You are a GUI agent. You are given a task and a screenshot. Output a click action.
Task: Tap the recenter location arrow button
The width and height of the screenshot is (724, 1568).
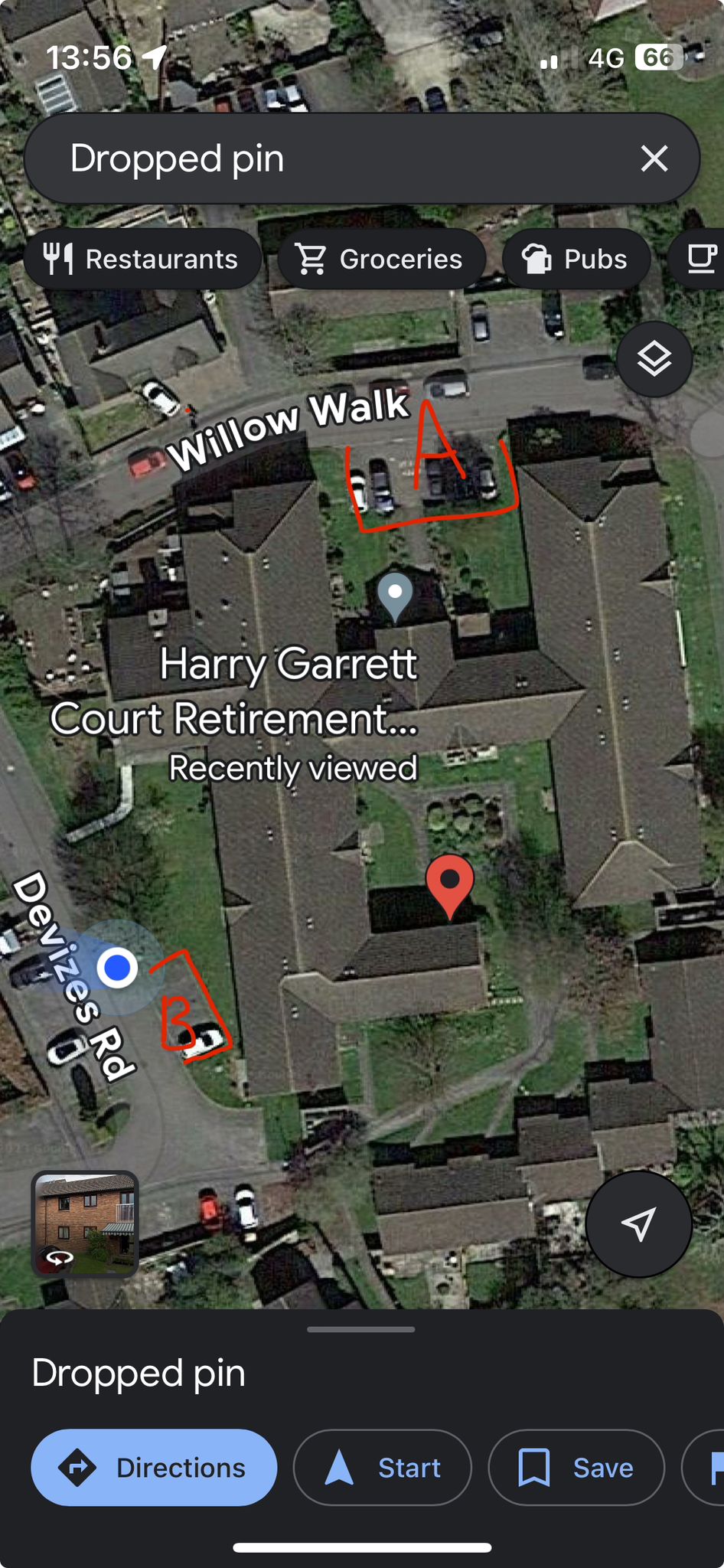coord(638,1224)
